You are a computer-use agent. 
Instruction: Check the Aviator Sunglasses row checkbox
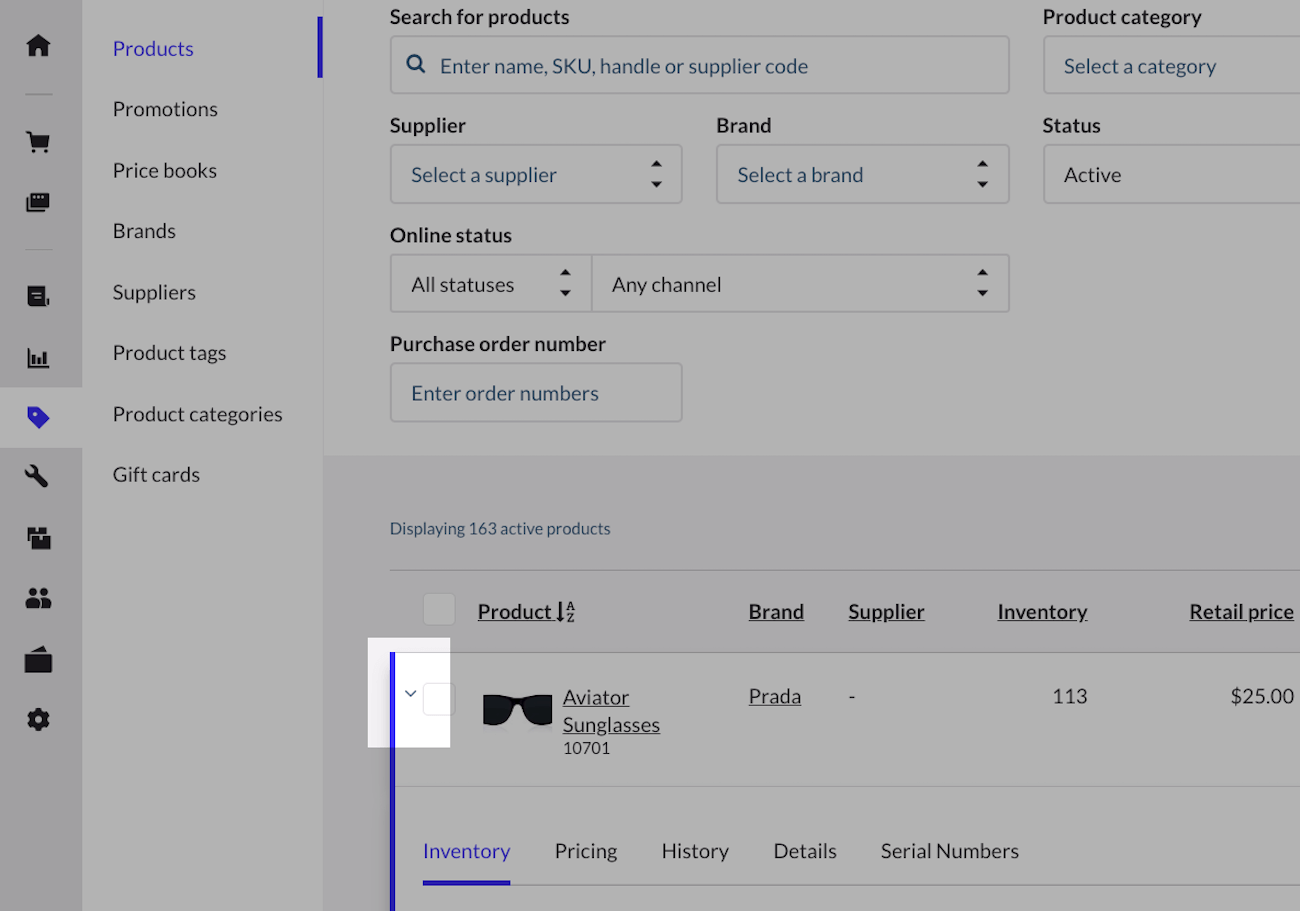click(437, 699)
